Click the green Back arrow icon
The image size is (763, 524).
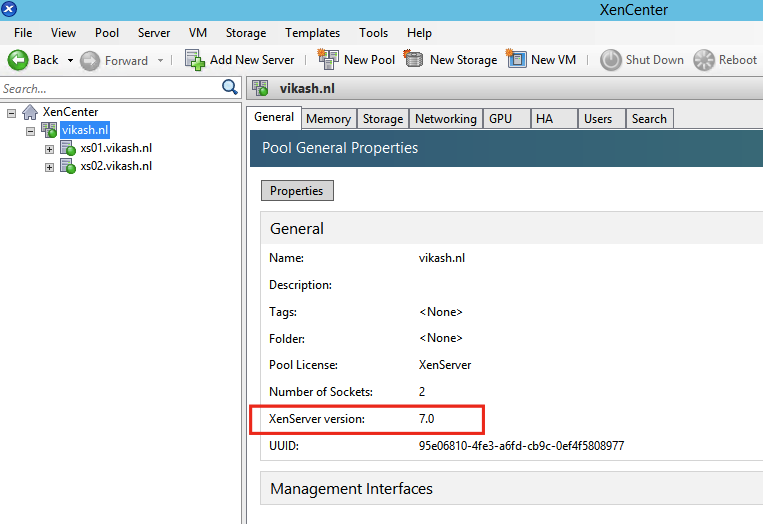[18, 60]
